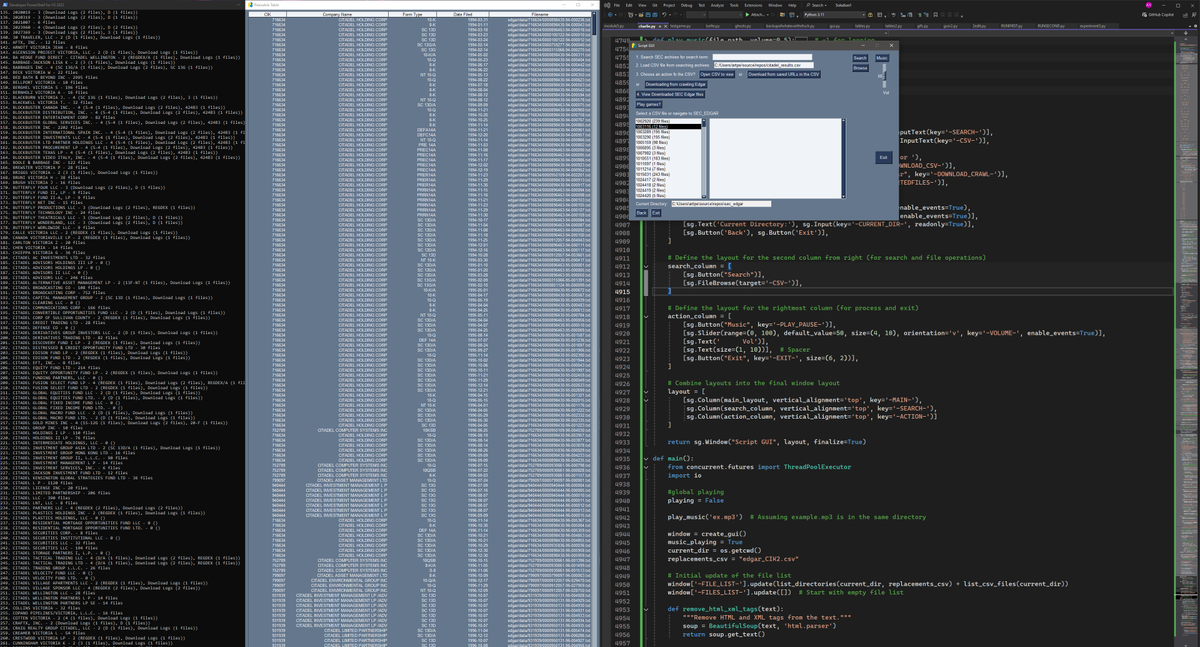Open the Analyze menu in Visual Studio

point(717,5)
